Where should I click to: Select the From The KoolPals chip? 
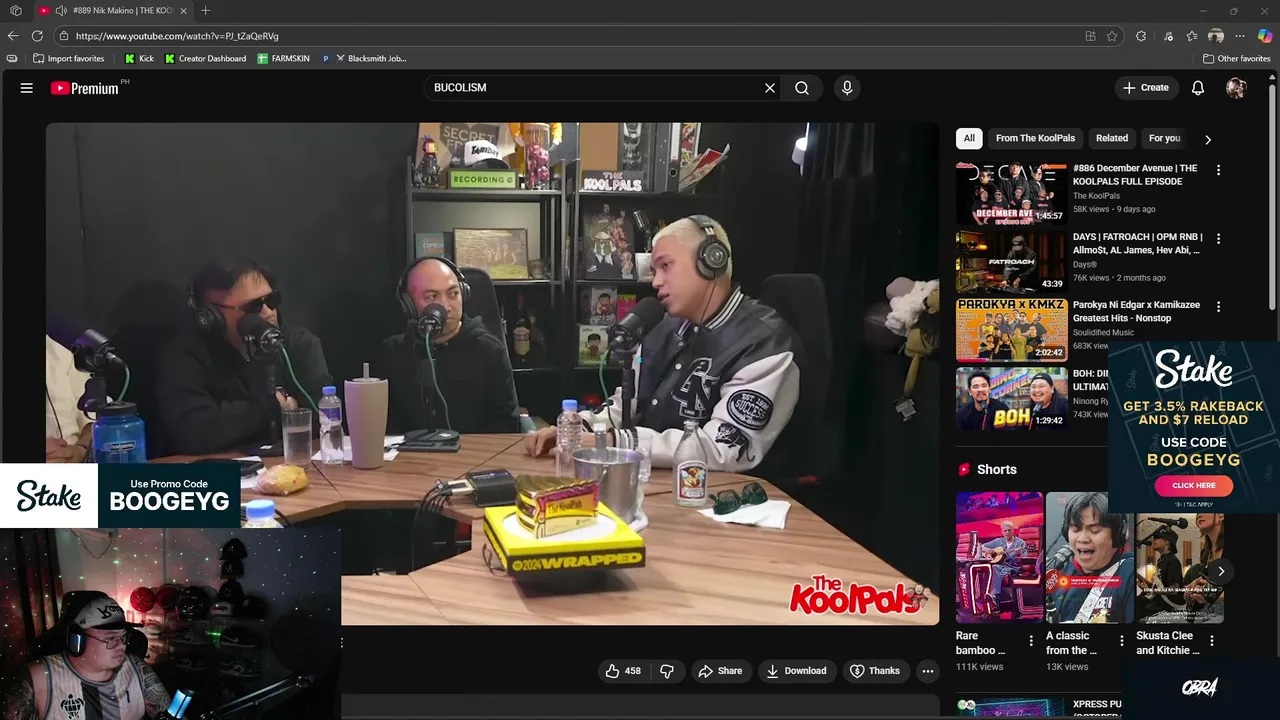coord(1035,138)
